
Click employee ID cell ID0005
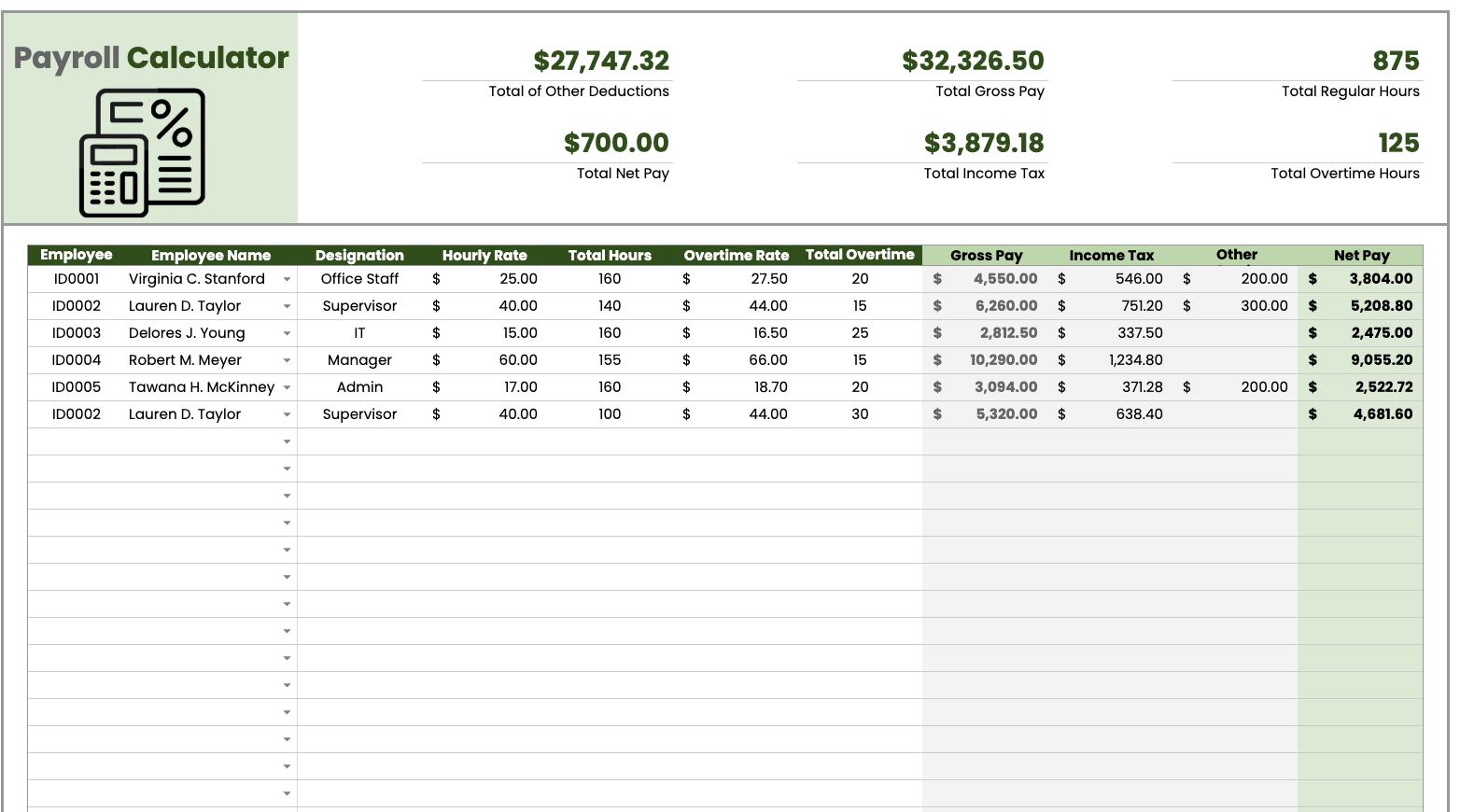76,387
